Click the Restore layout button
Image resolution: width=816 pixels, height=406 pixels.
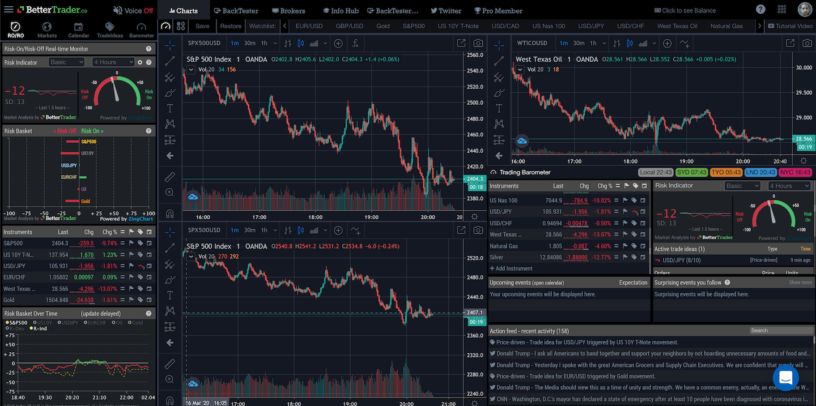pyautogui.click(x=230, y=26)
